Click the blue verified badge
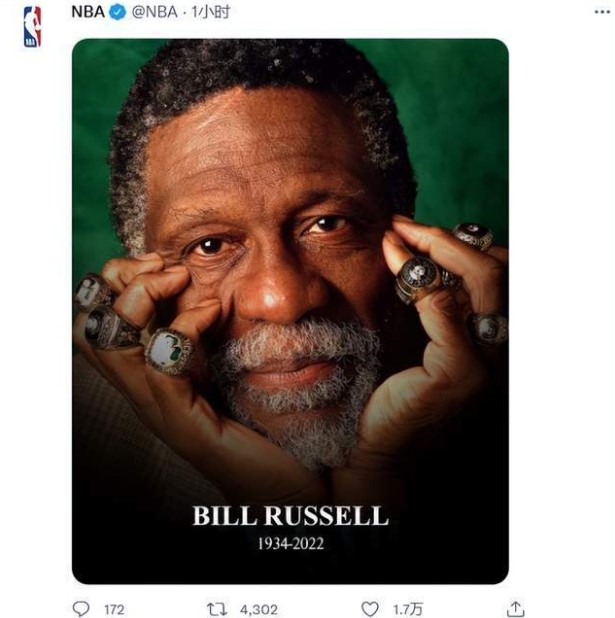 118,12
